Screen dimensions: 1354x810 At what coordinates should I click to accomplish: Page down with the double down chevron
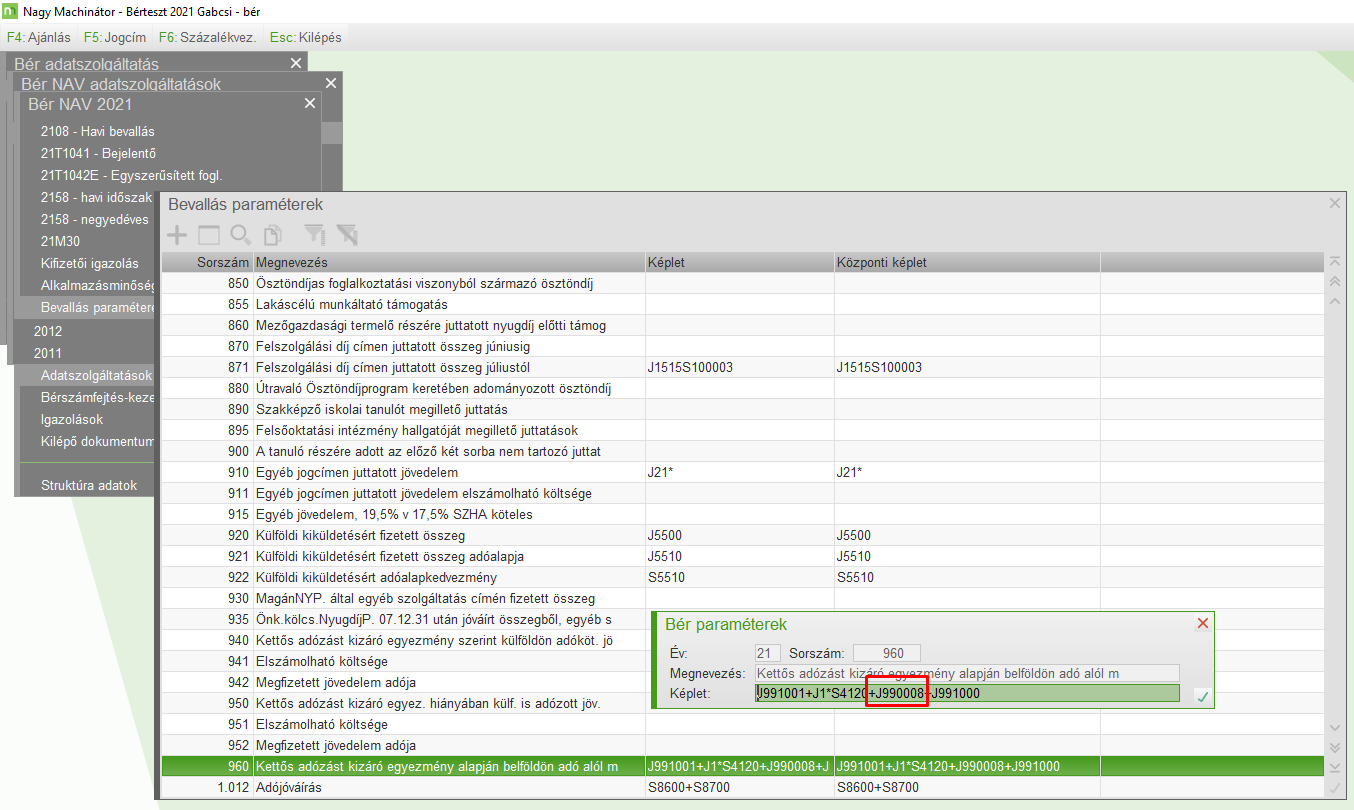[x=1333, y=746]
